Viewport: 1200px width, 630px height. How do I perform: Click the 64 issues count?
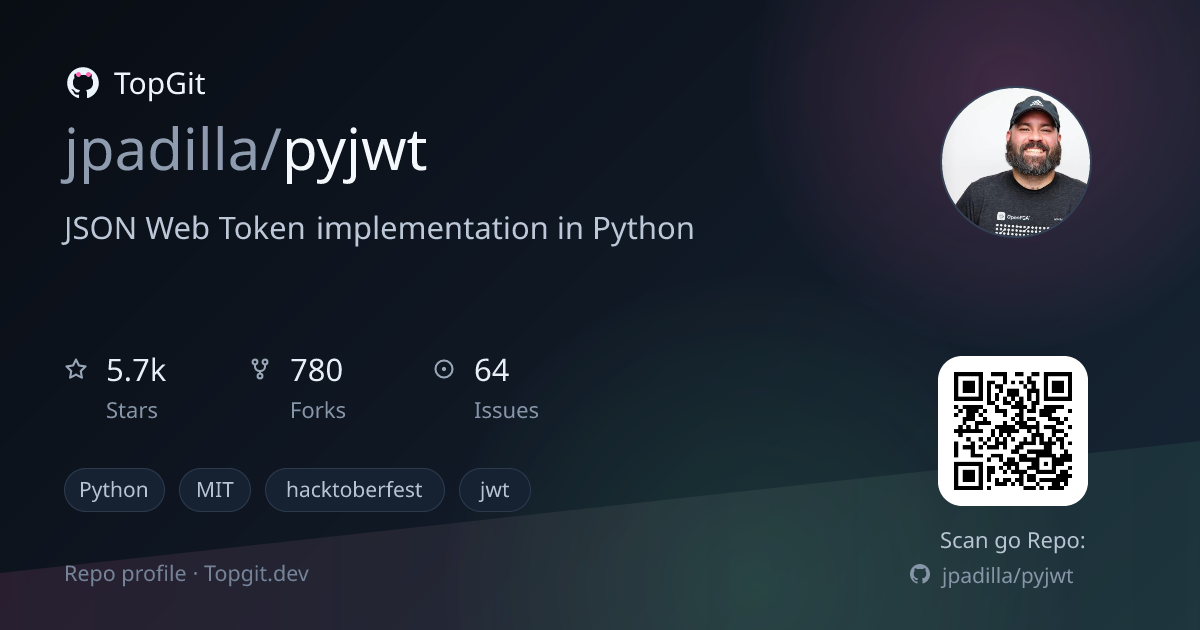pyautogui.click(x=492, y=371)
